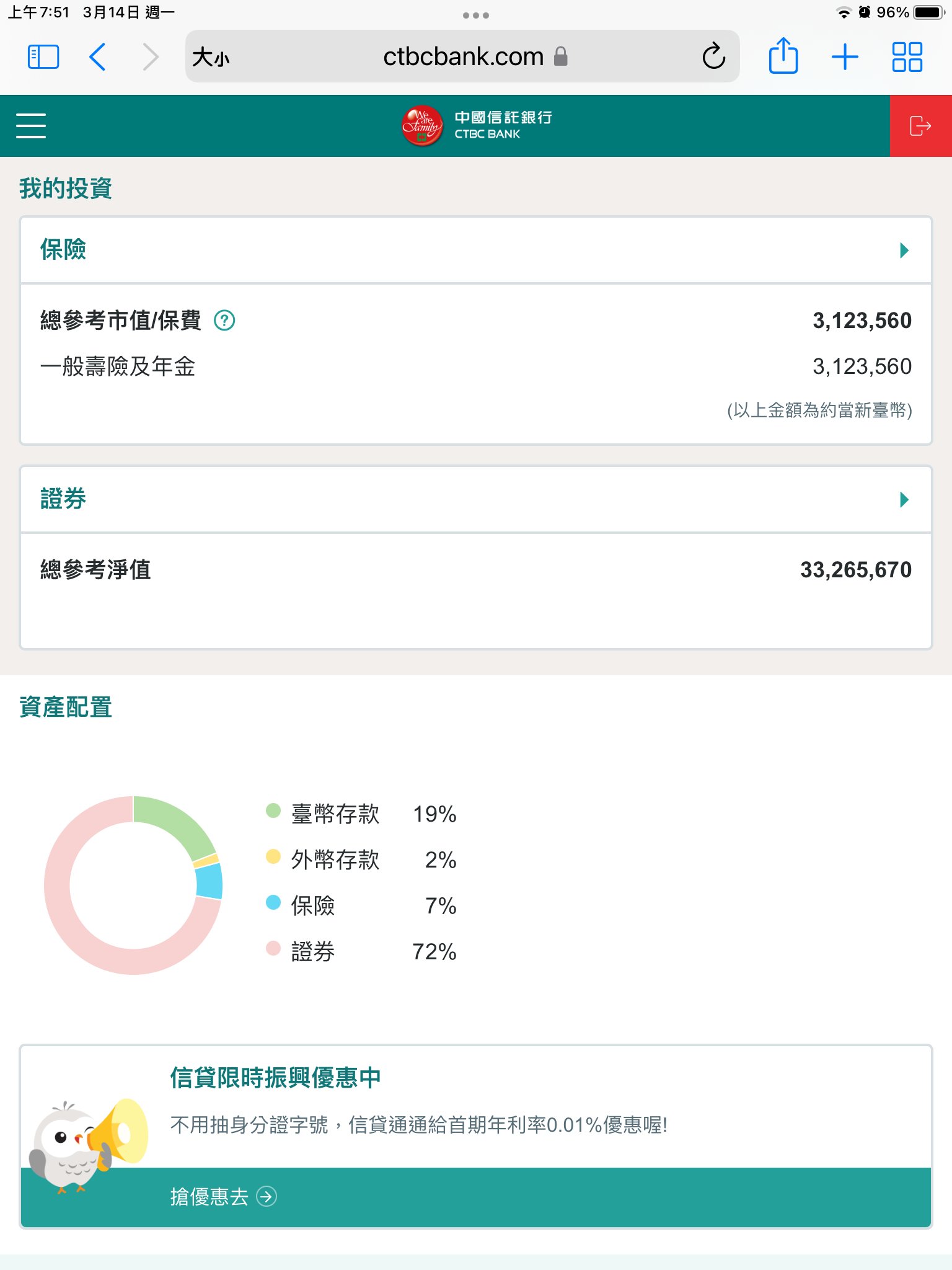Reload the ctbcbank.com page
This screenshot has width=952, height=1270.
713,56
